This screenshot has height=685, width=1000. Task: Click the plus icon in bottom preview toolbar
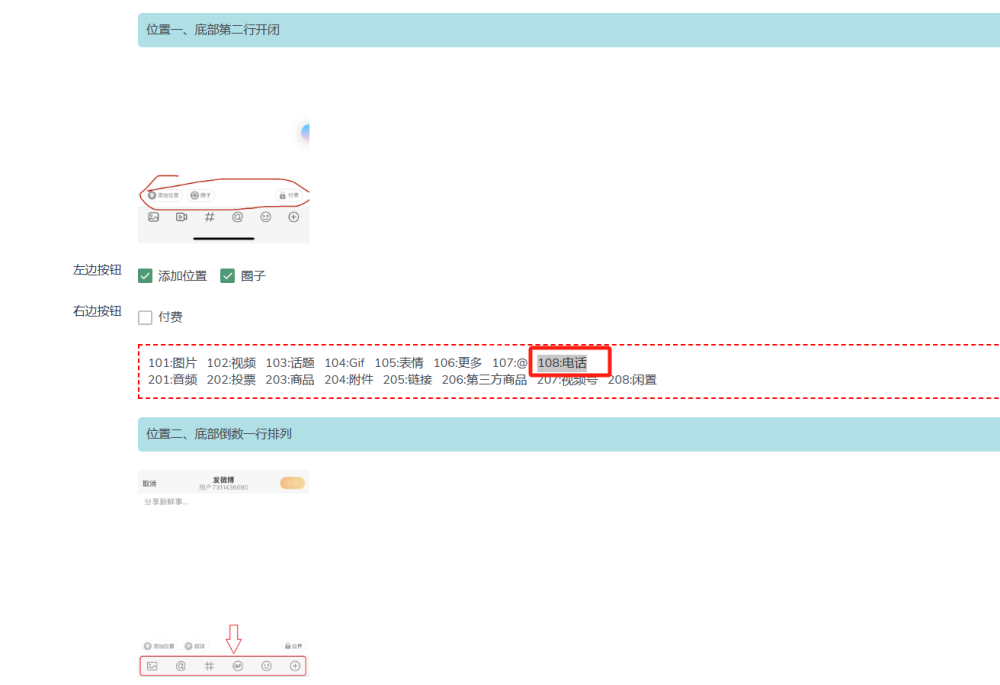294,666
